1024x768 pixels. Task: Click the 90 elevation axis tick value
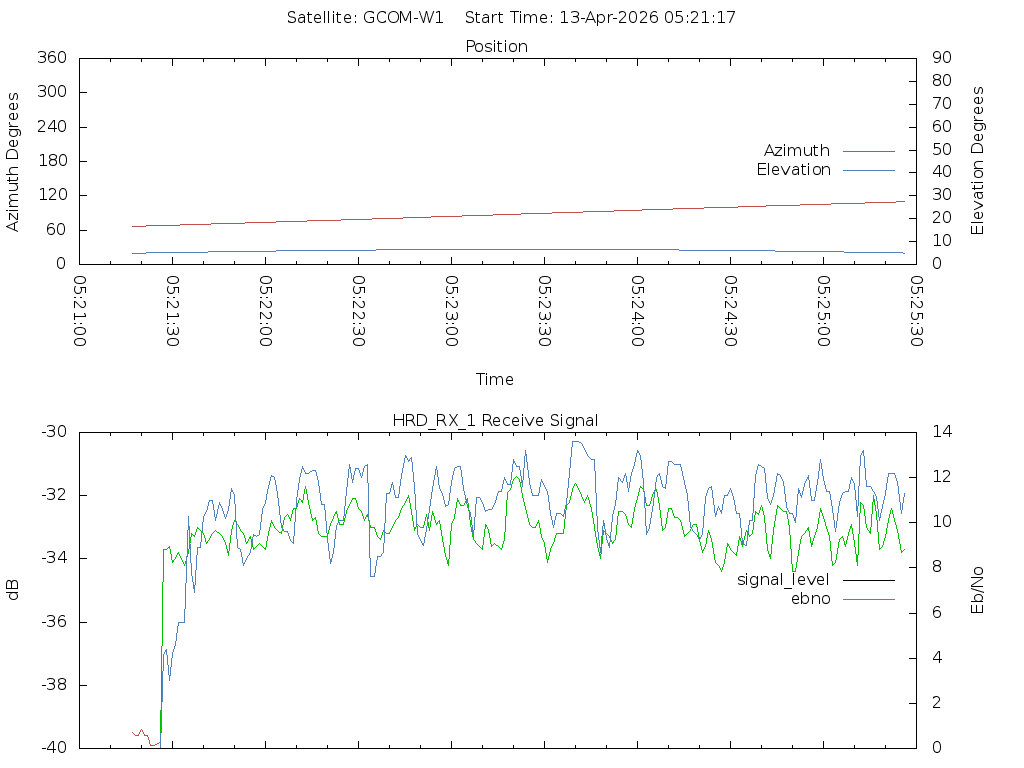click(x=939, y=58)
